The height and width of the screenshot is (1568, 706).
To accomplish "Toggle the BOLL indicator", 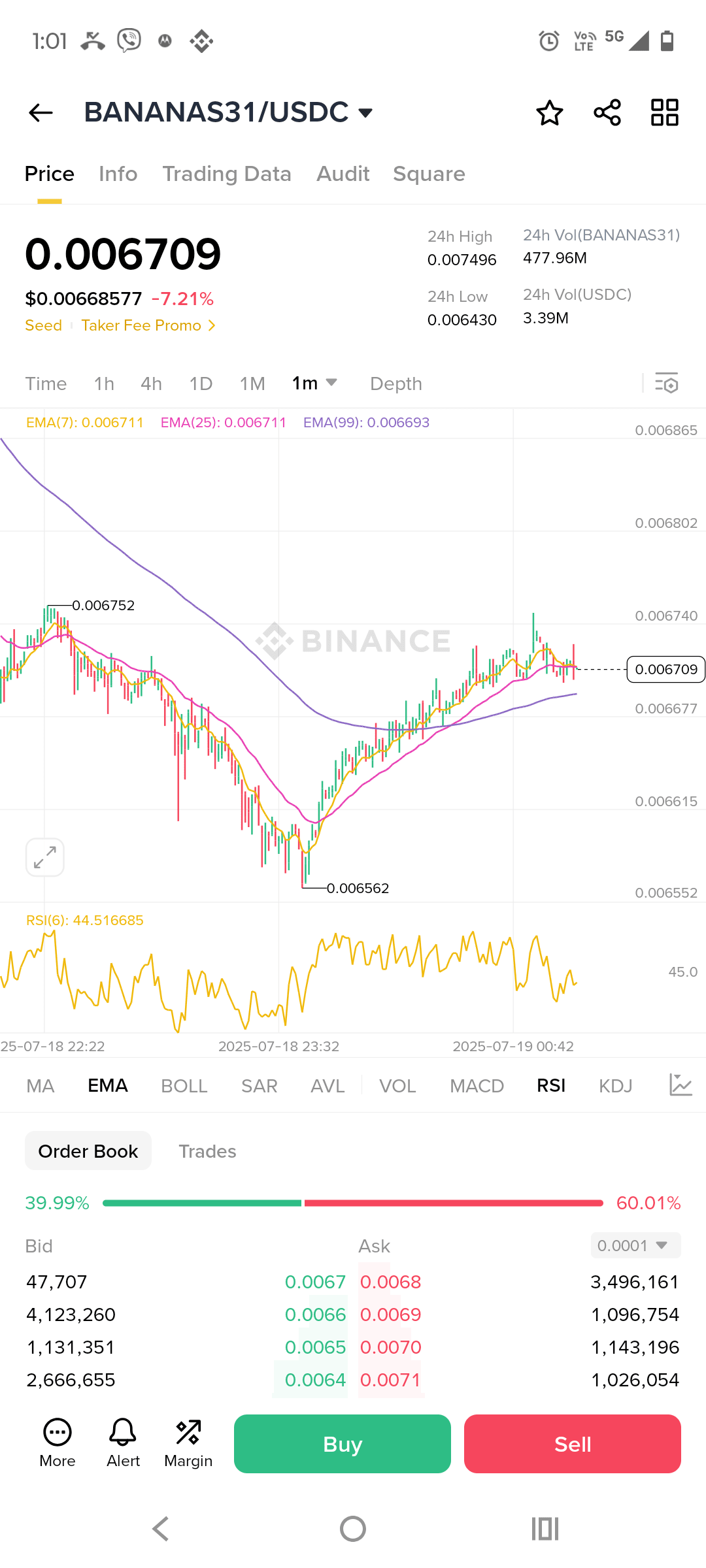I will [x=184, y=1086].
